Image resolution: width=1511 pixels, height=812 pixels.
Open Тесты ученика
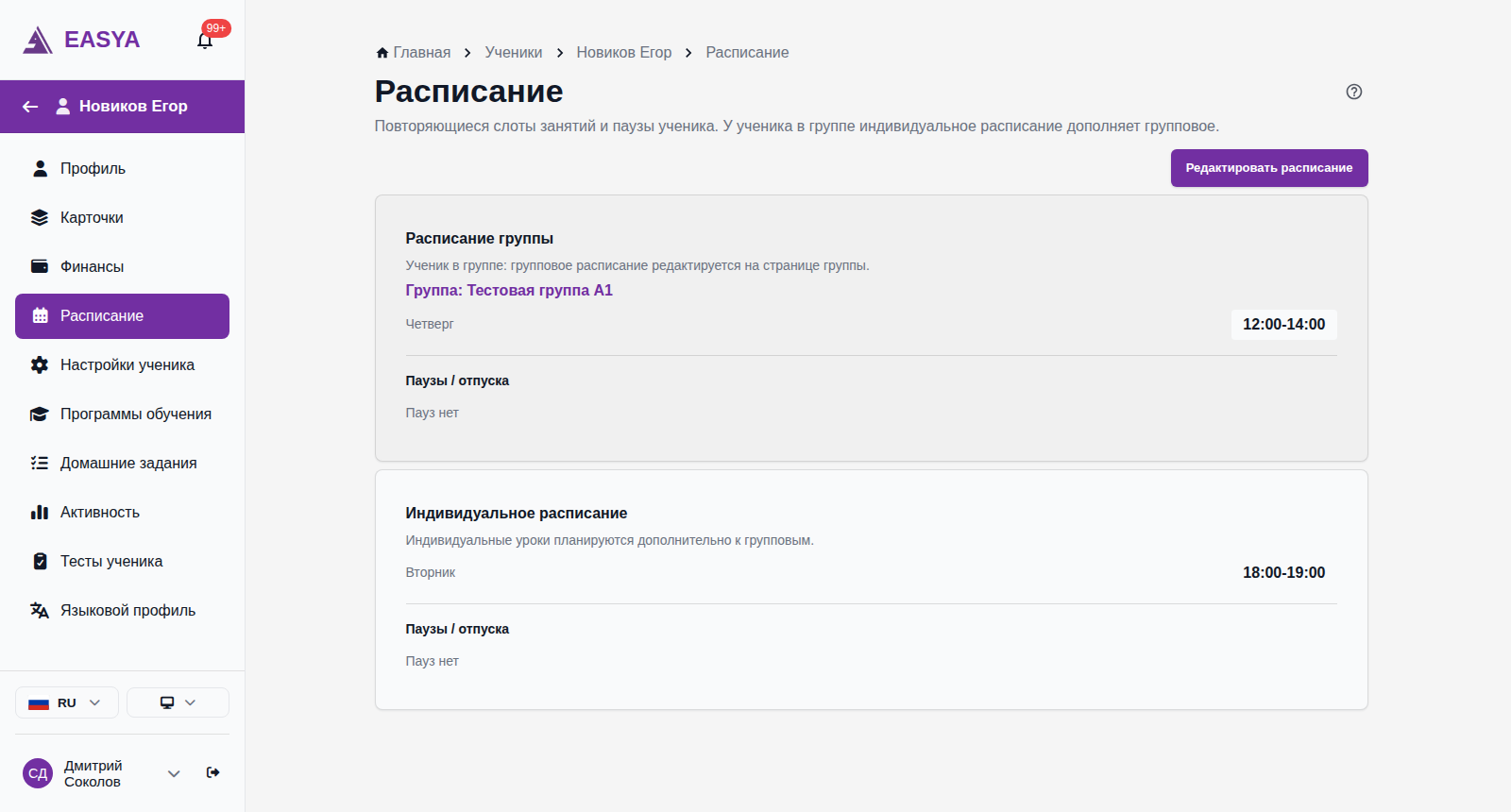coord(122,562)
